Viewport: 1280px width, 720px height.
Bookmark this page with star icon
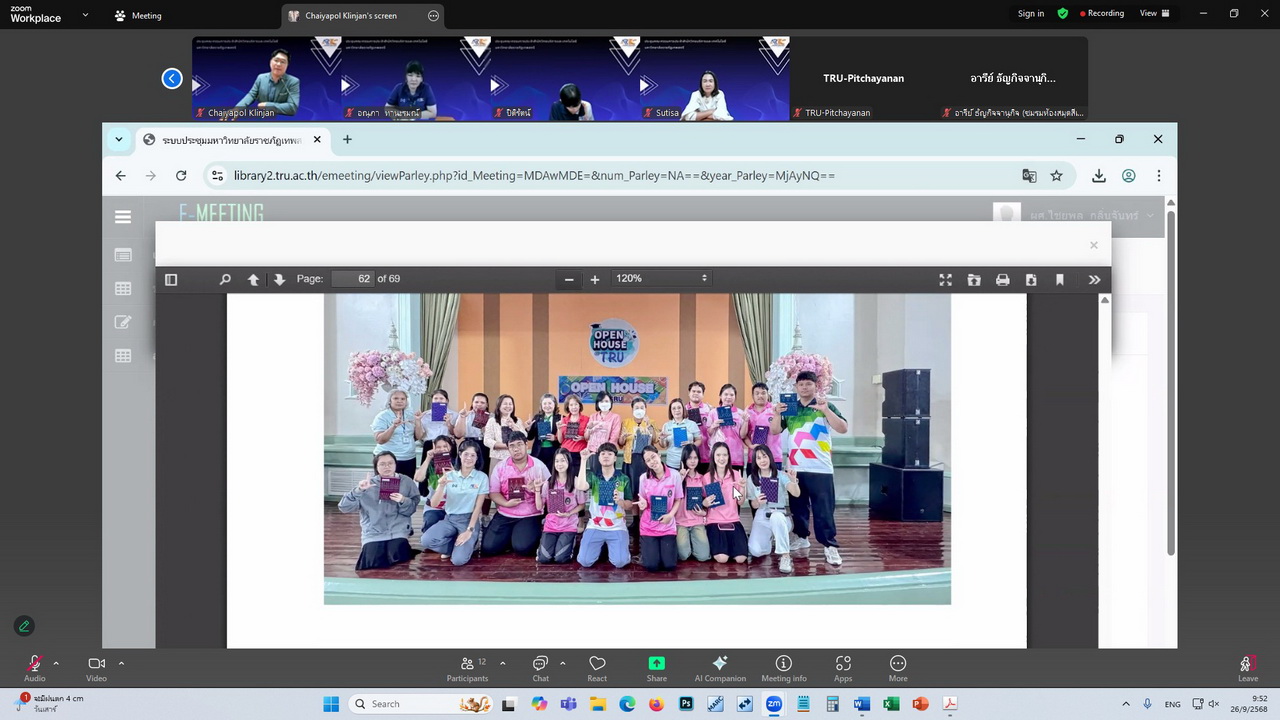(1056, 175)
